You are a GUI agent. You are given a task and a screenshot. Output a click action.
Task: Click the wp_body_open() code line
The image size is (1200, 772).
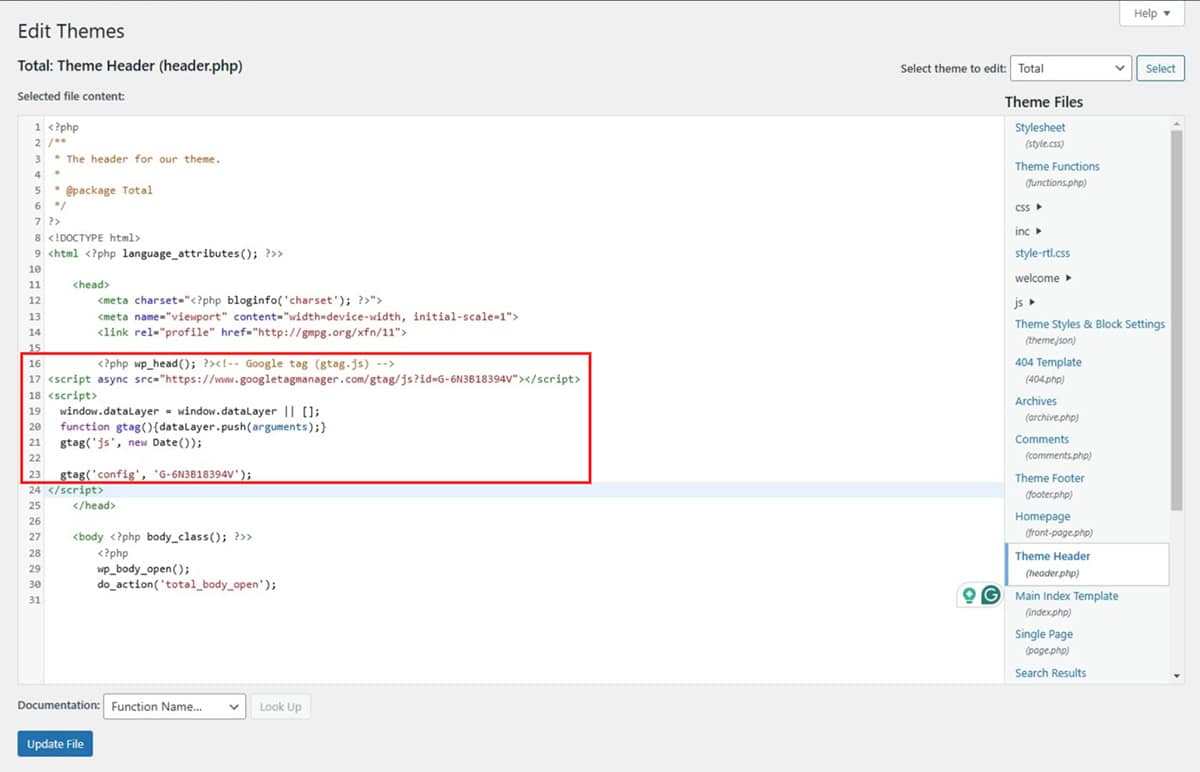click(143, 568)
